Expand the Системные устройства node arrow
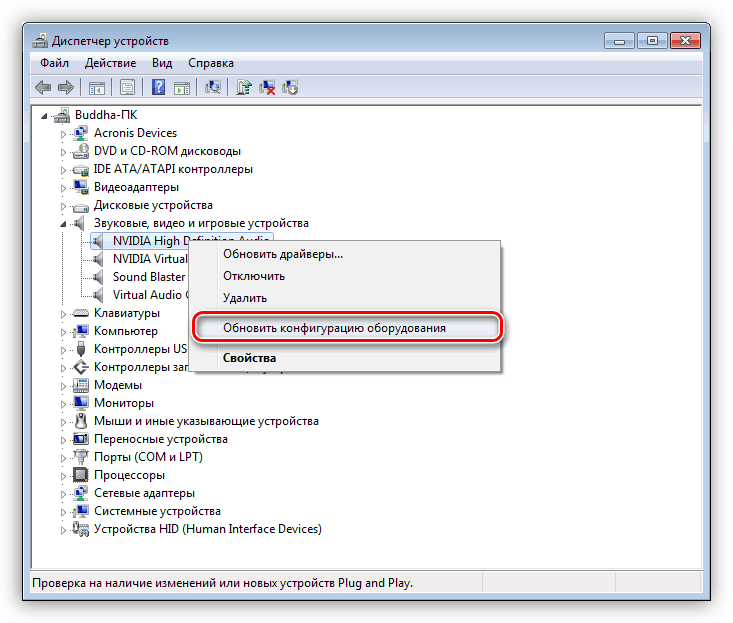Image resolution: width=733 pixels, height=623 pixels. point(63,512)
